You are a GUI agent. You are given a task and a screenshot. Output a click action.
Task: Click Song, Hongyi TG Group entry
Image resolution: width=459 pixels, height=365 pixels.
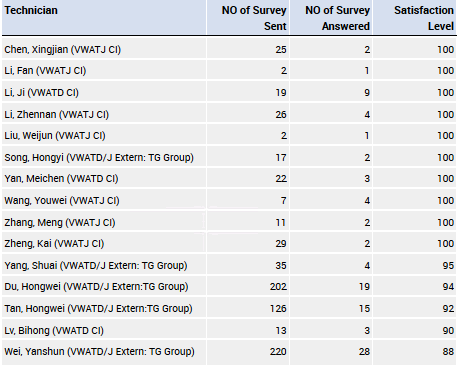[x=99, y=157]
